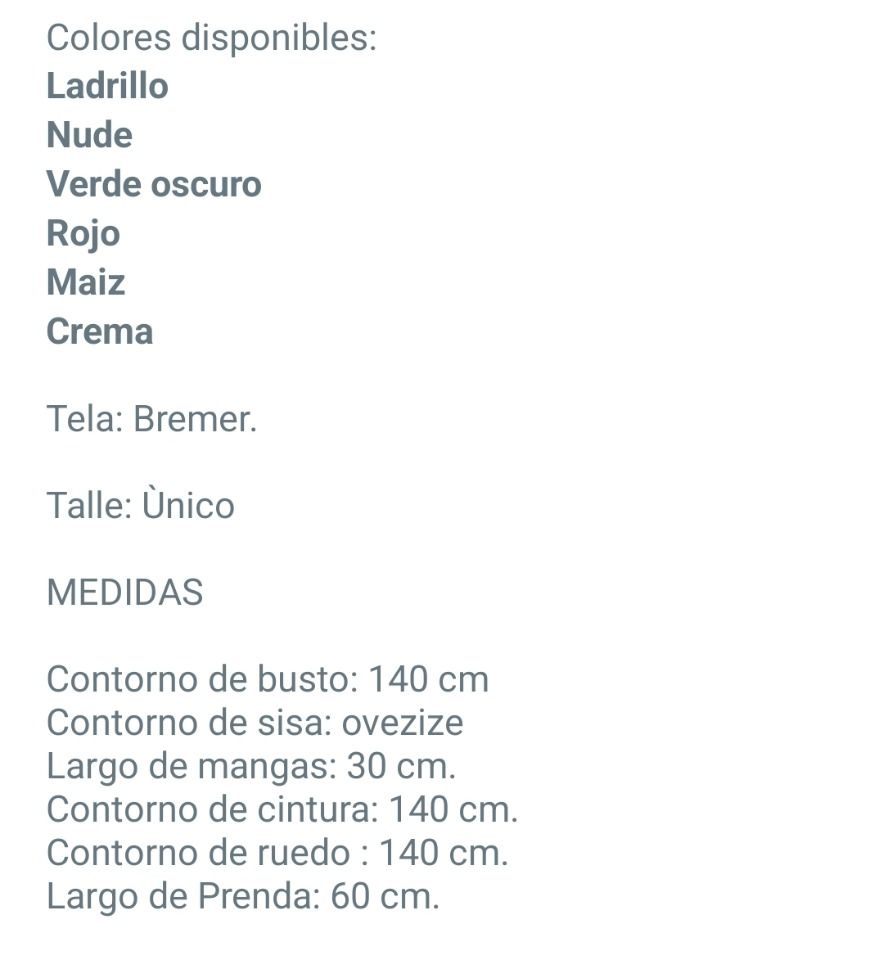Click the word 'ovezize' in the sisa line
Screen dimensions: 883x960
click(x=402, y=723)
